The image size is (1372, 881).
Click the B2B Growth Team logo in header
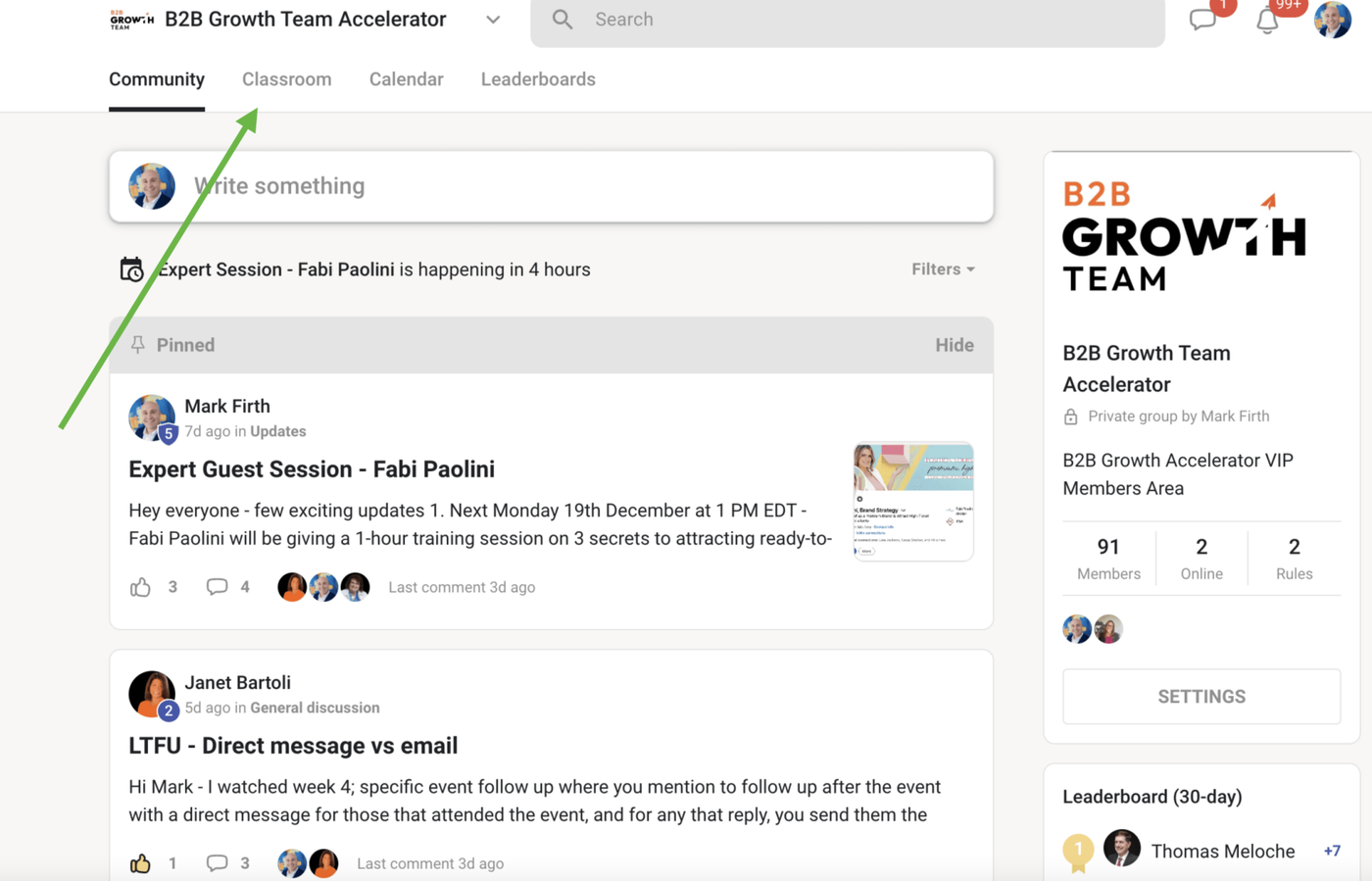[x=131, y=20]
